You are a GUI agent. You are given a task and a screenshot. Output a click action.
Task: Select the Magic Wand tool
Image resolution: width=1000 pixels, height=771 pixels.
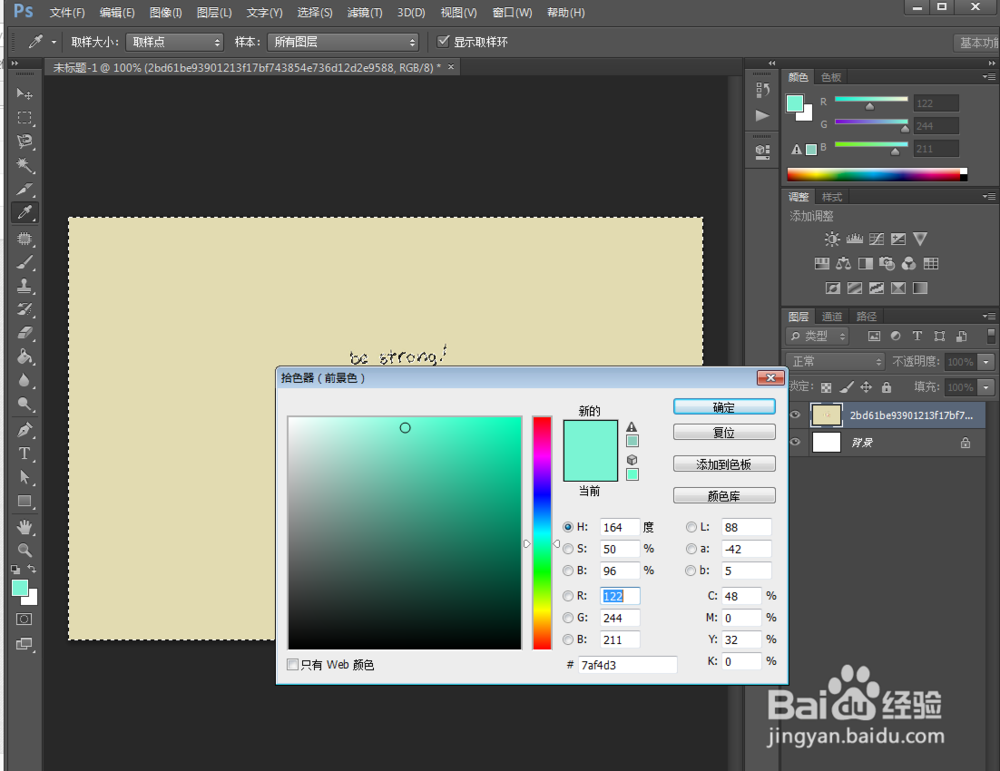(24, 166)
